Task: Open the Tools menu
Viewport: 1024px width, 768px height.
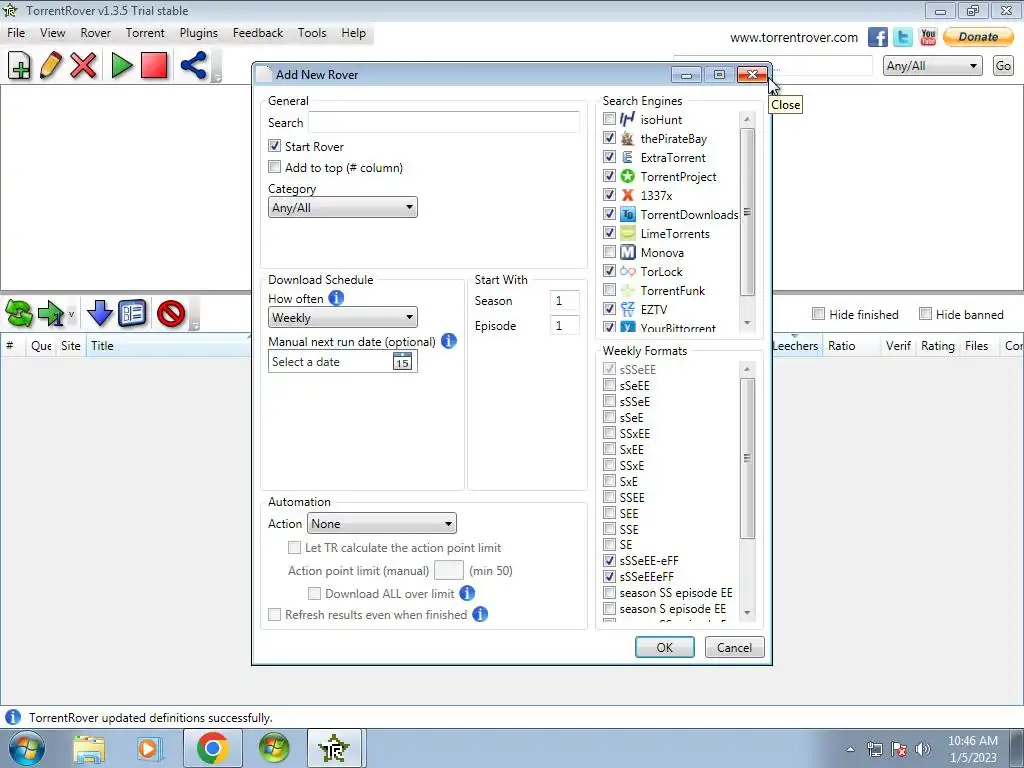Action: [312, 33]
